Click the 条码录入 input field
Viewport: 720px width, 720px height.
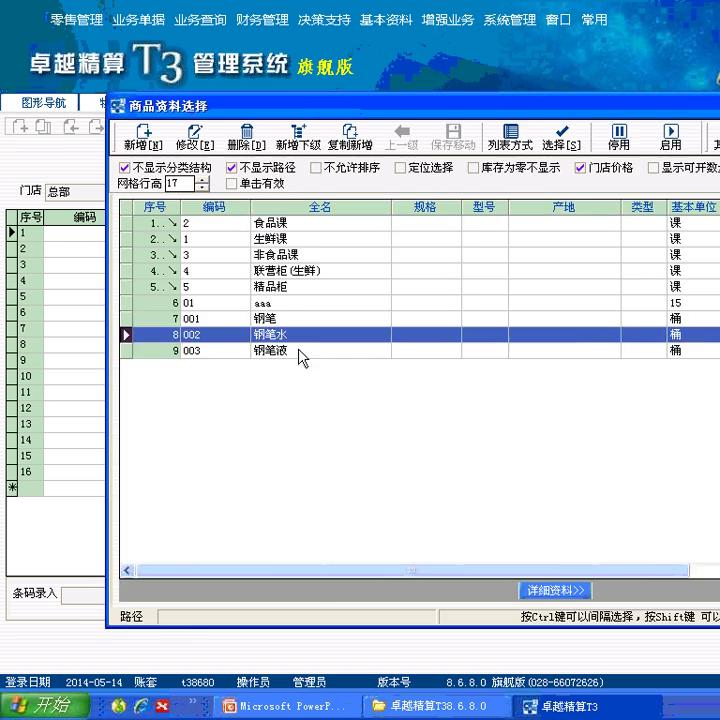click(x=84, y=596)
